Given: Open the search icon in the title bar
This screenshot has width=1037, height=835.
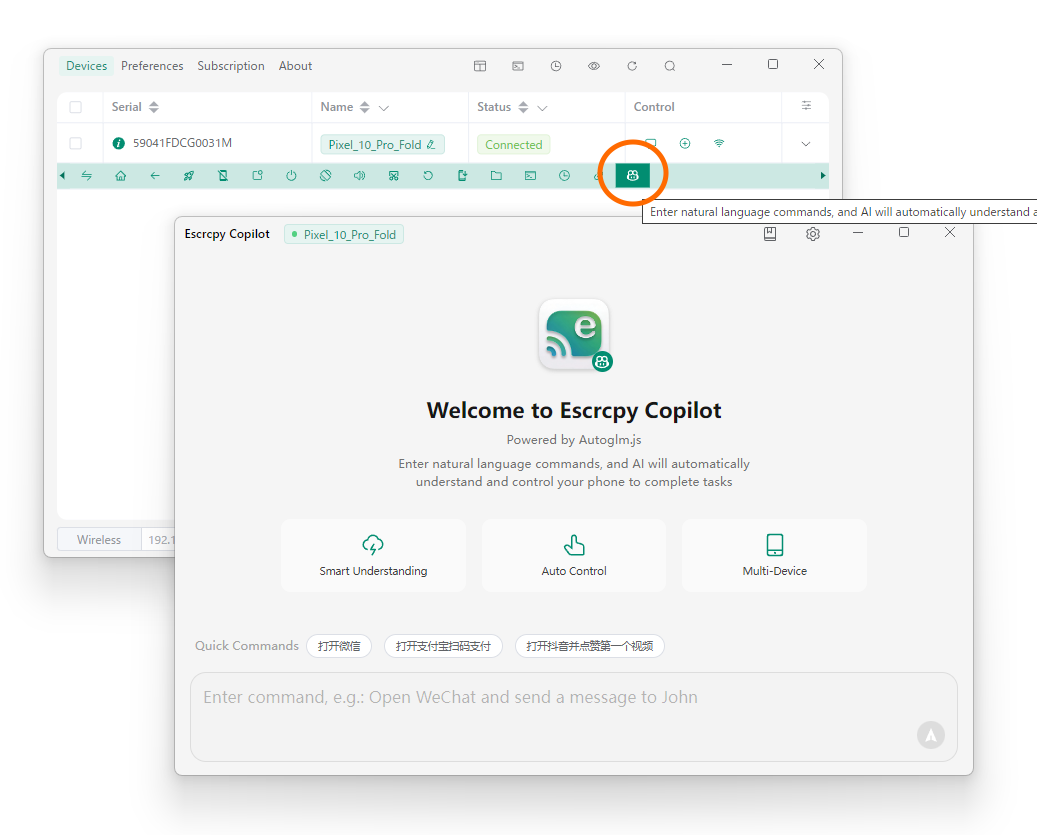Looking at the screenshot, I should (x=669, y=65).
